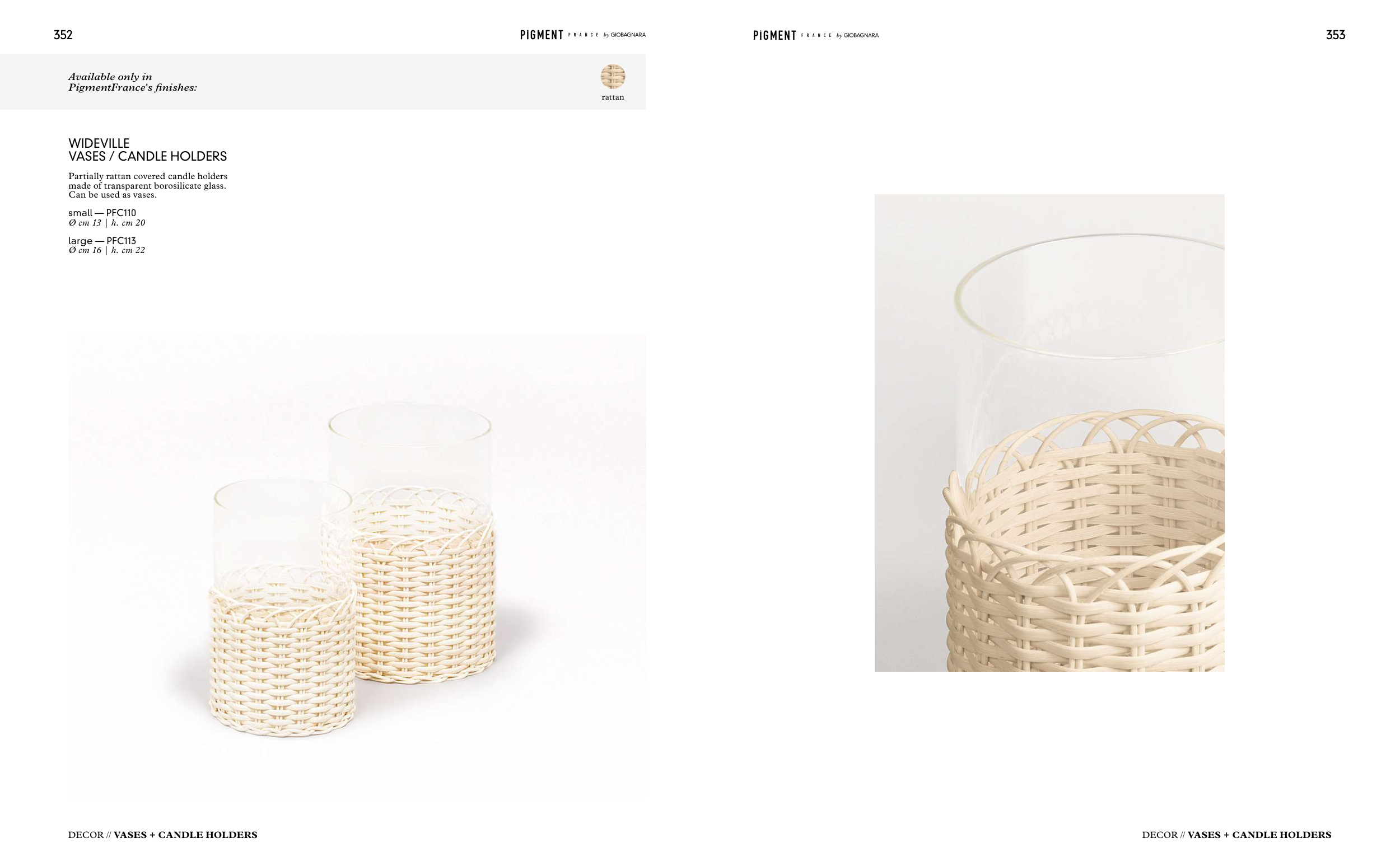The width and height of the screenshot is (1400, 866).
Task: Click the WIDEVILLE product title
Action: coord(99,143)
